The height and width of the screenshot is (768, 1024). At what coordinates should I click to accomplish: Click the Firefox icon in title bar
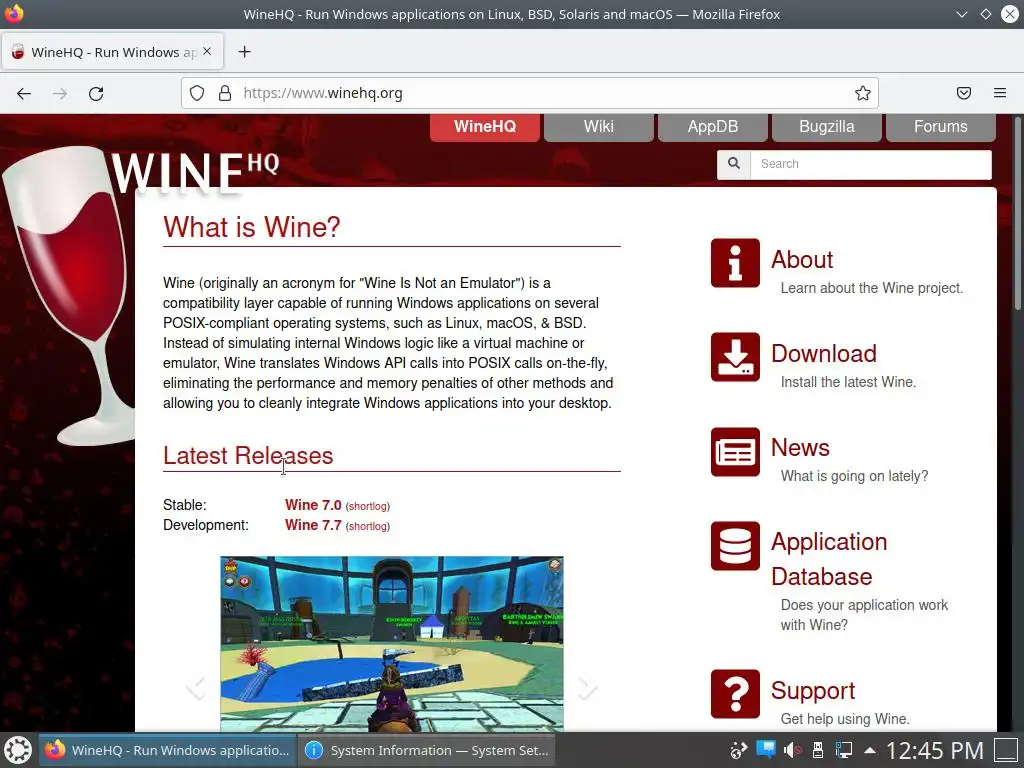[14, 14]
